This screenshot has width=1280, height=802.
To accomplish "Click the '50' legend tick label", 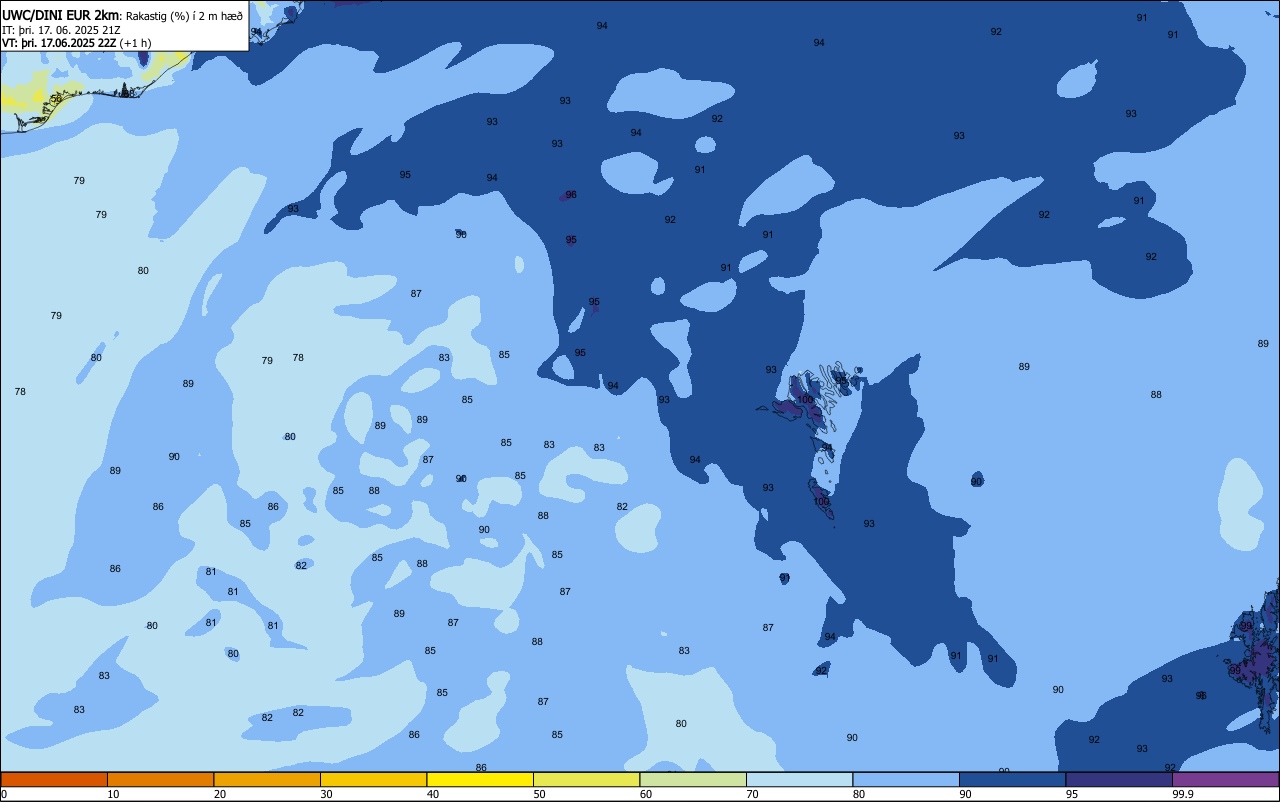I will click(x=539, y=794).
